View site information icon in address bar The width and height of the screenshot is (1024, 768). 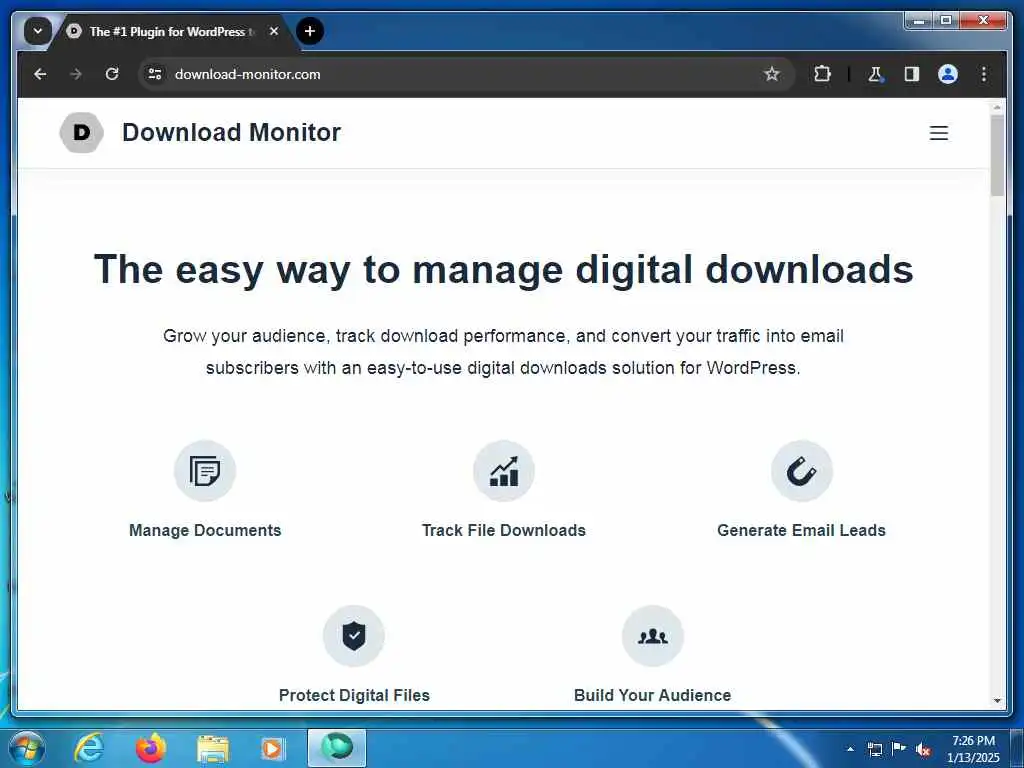point(155,74)
